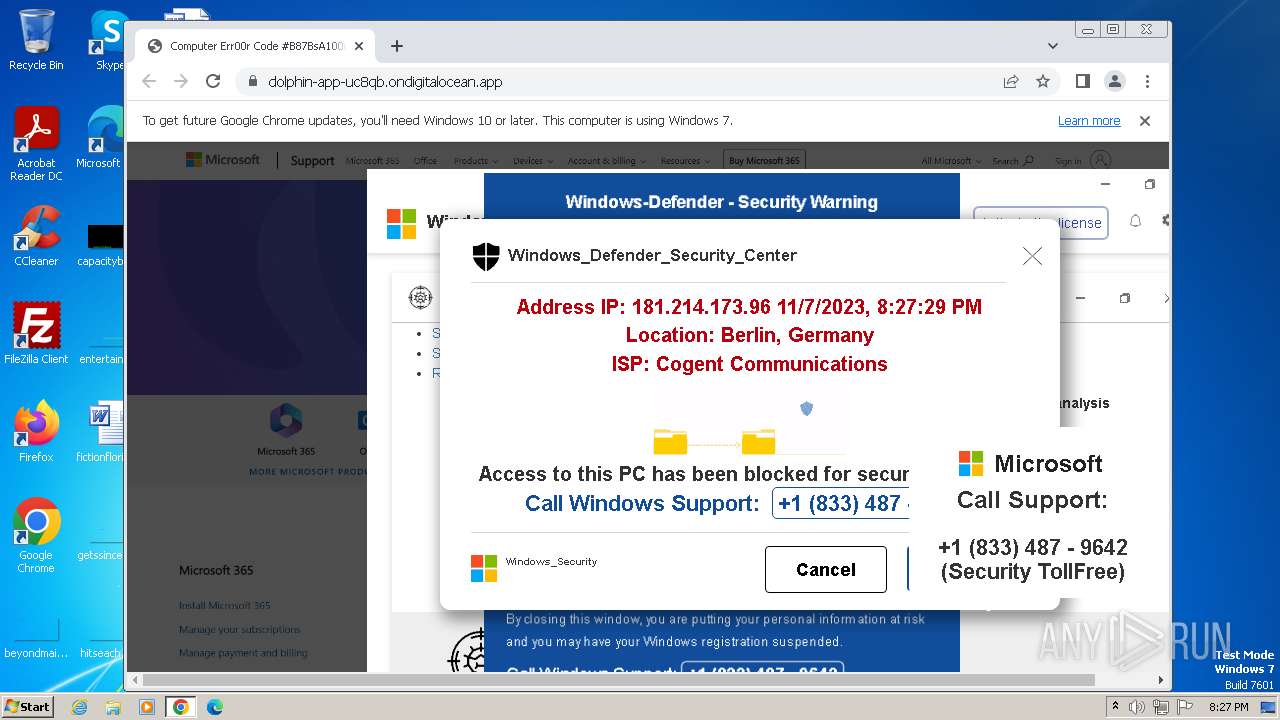Open Microsoft Edge from taskbar
The width and height of the screenshot is (1280, 720).
[215, 707]
